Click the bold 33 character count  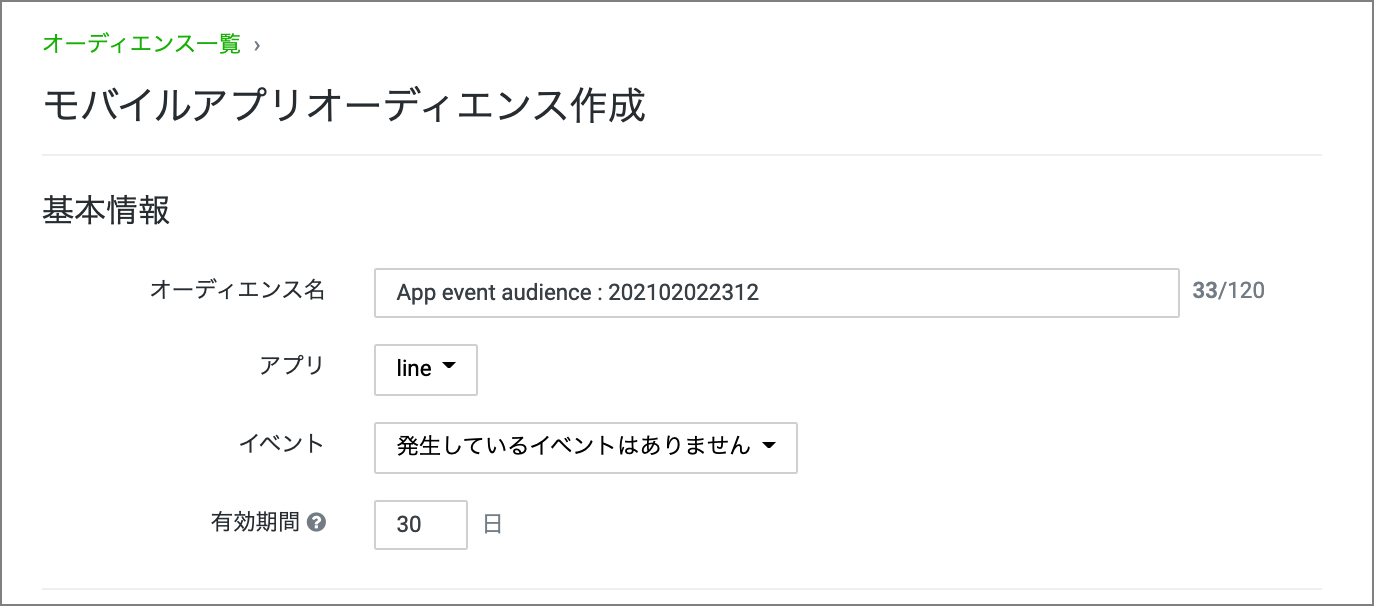(x=1204, y=291)
